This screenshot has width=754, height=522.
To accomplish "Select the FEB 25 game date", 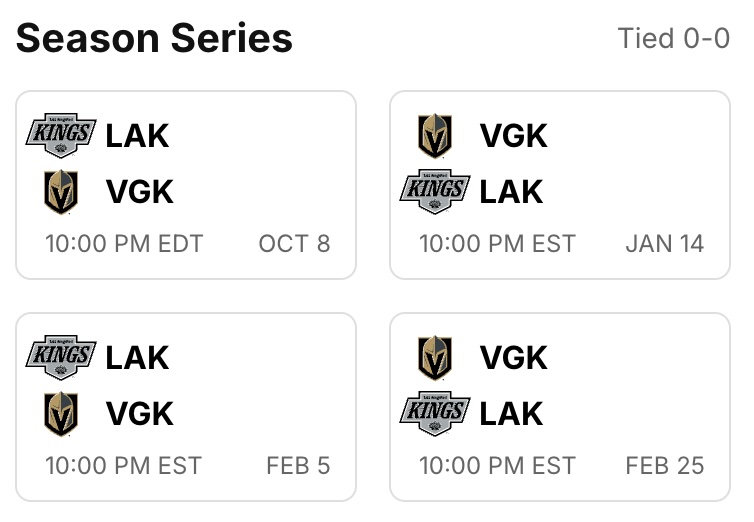I will tap(664, 466).
